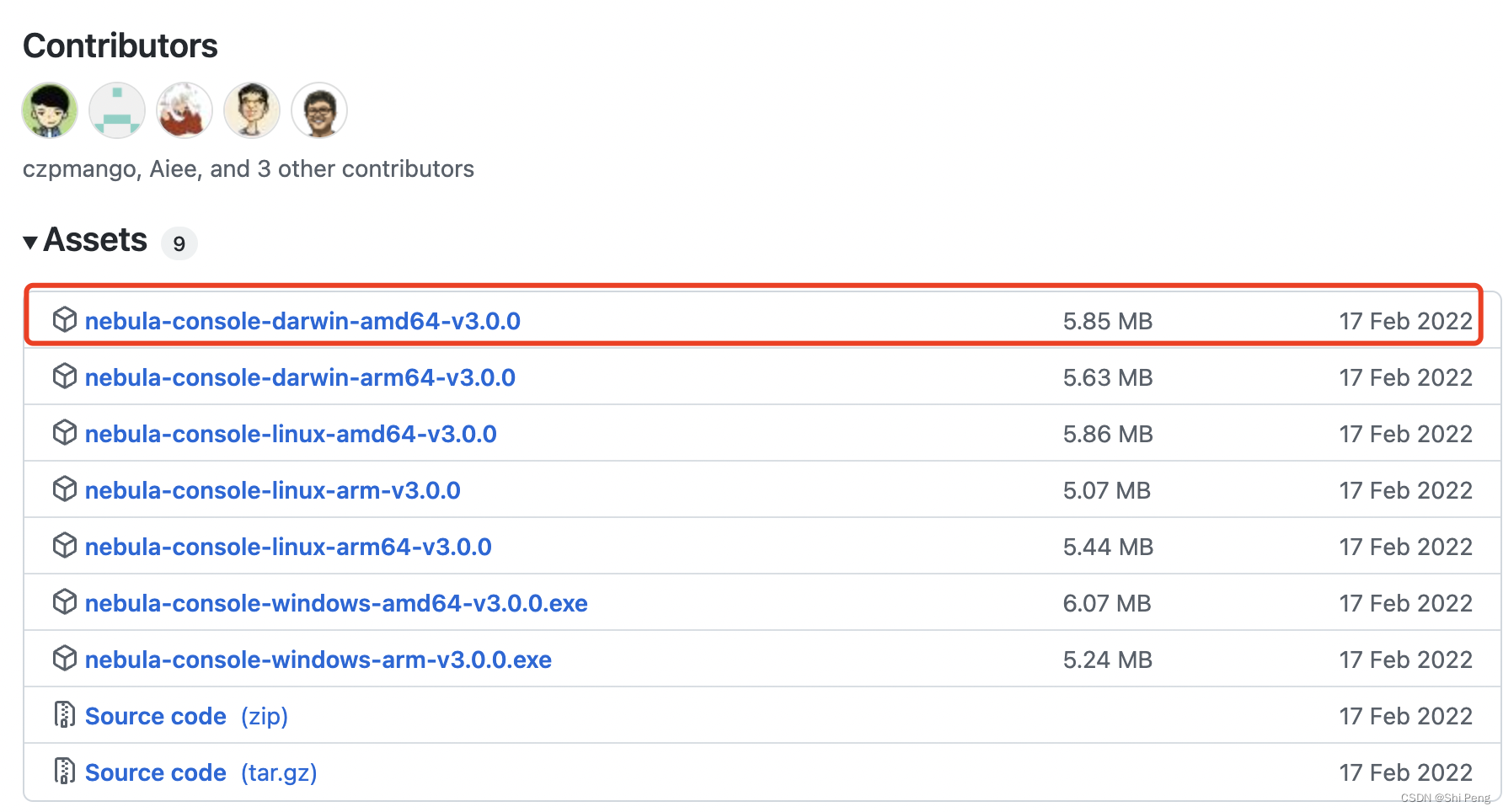Click zip file icon beside Source code (tar.gz)
This screenshot has width=1503, height=812.
pyautogui.click(x=65, y=771)
